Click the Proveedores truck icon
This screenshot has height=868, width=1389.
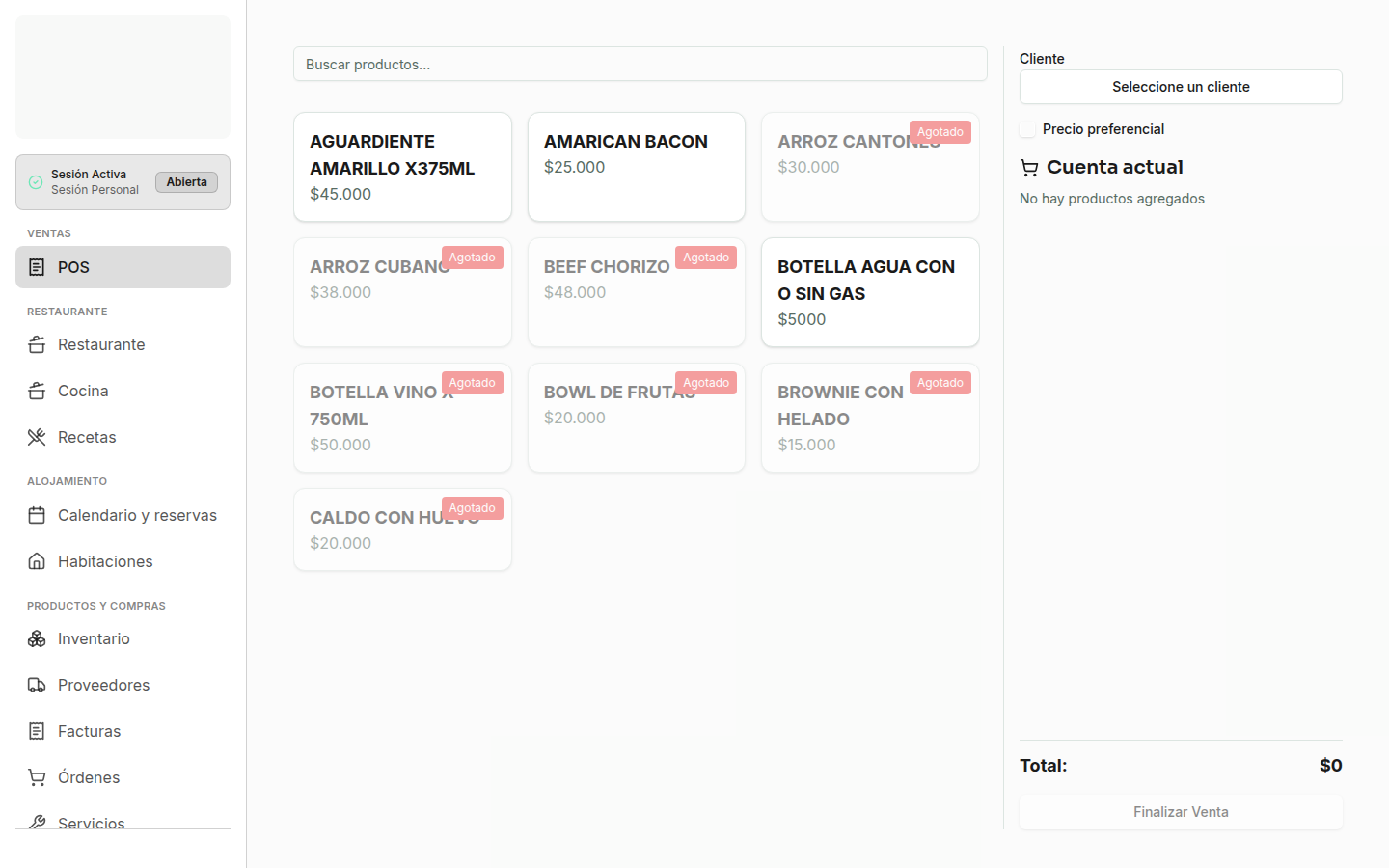37,685
